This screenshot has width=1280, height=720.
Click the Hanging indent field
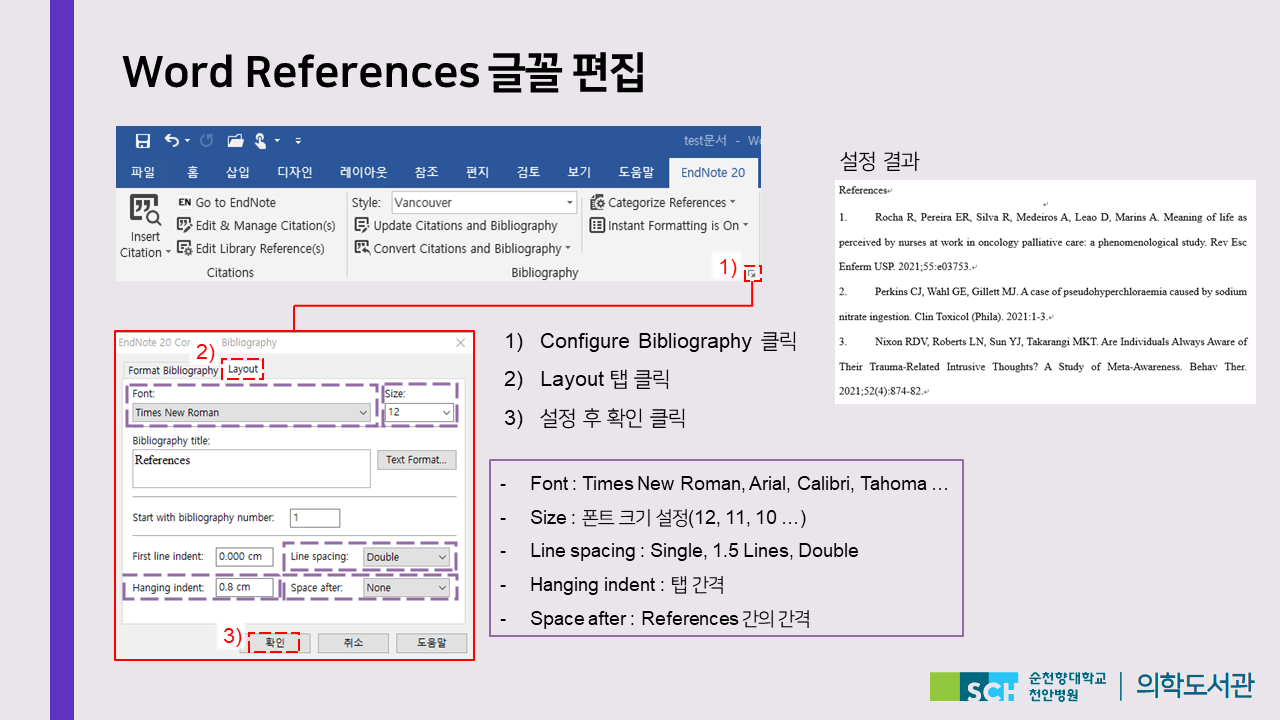[x=245, y=587]
